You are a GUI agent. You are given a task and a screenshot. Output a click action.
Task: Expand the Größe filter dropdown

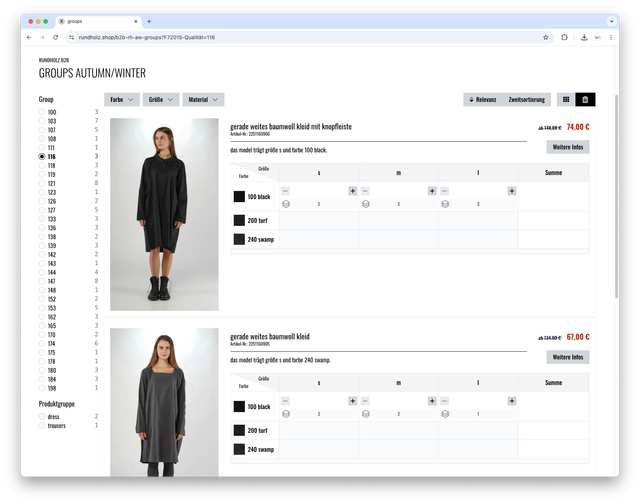click(161, 100)
